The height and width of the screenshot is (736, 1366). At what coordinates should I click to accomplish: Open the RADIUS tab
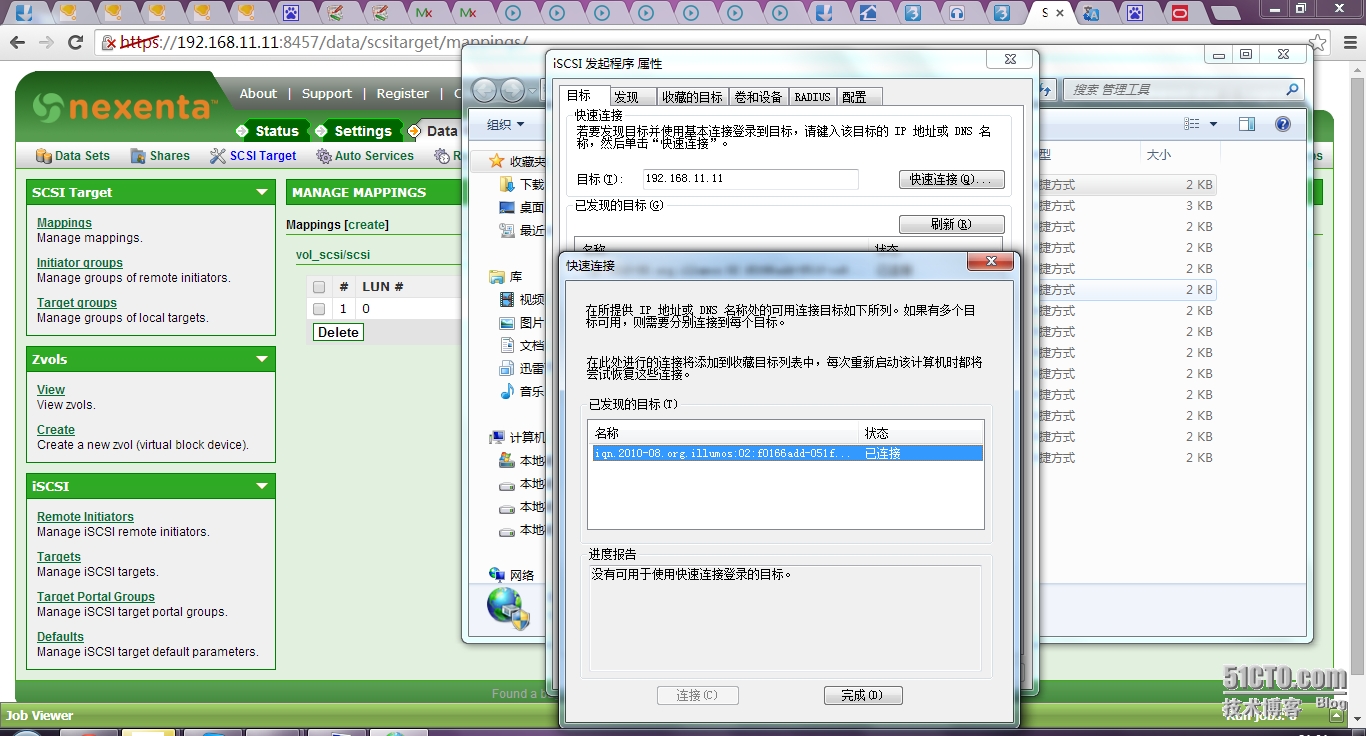[x=812, y=97]
